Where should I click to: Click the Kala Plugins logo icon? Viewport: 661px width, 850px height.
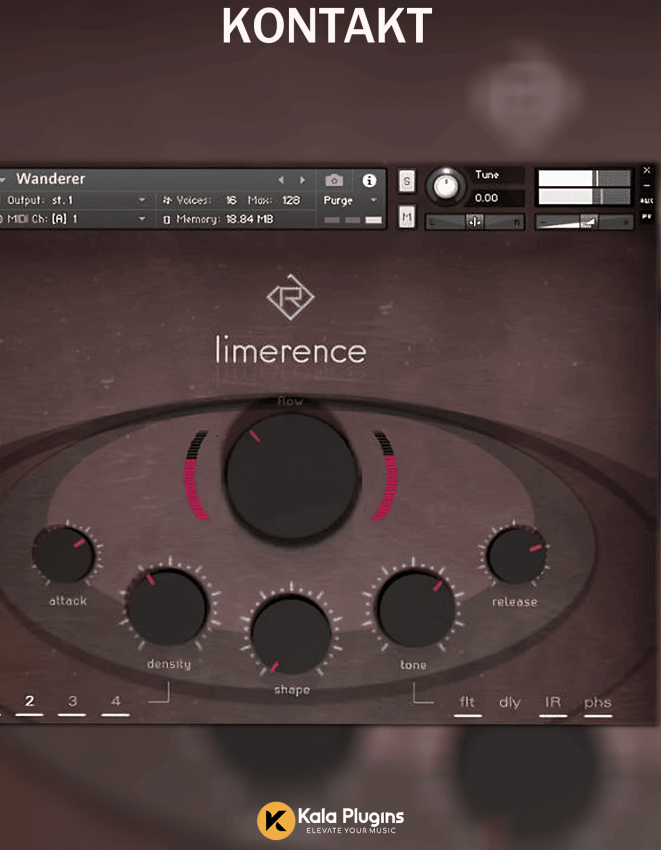275,820
